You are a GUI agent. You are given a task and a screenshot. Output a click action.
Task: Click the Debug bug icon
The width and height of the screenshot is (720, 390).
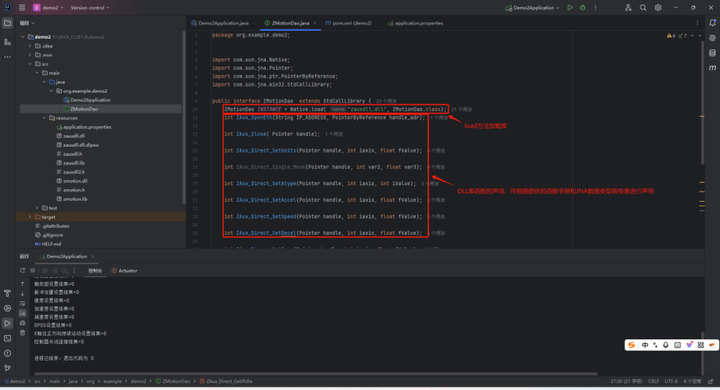(583, 7)
